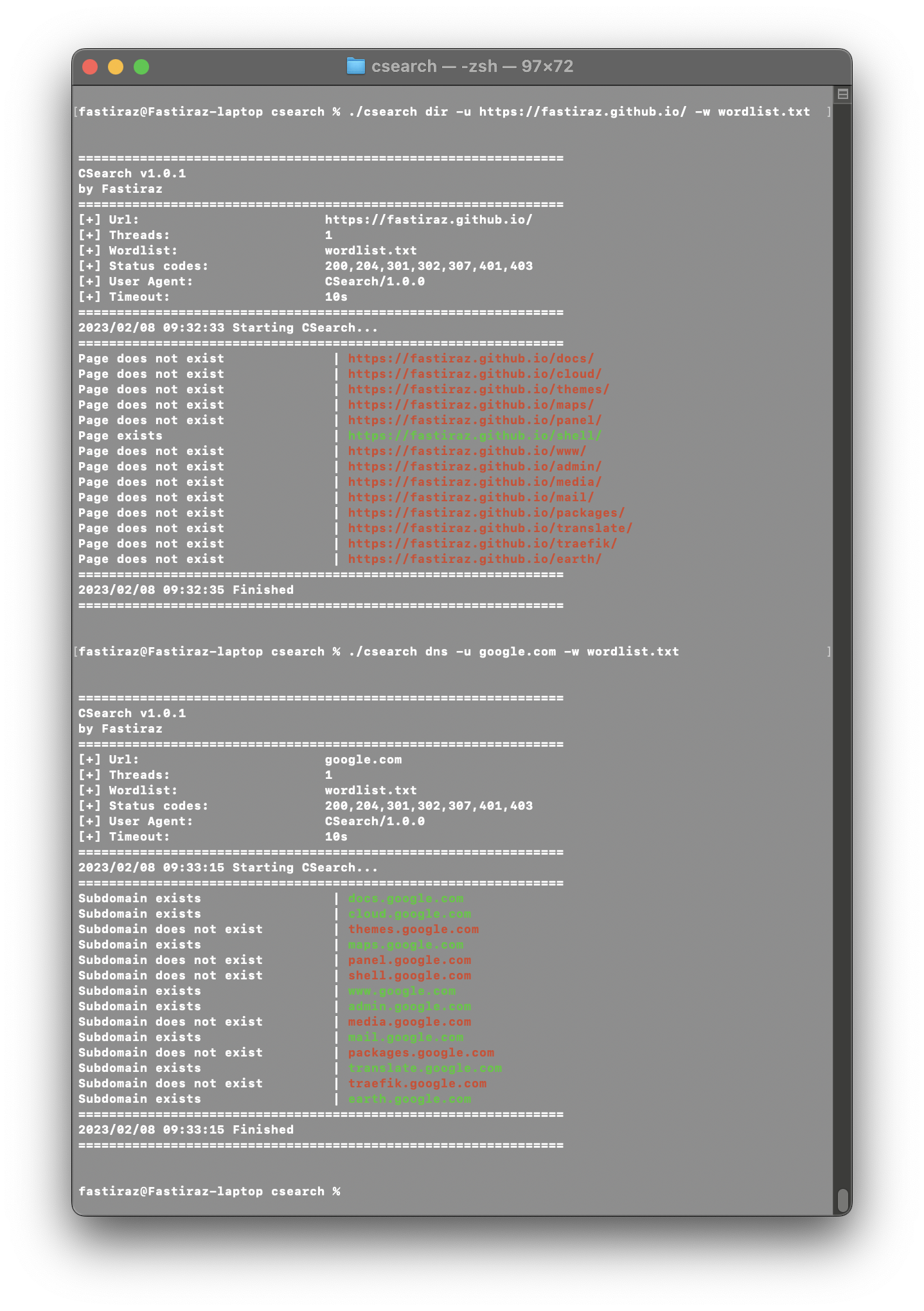
Task: Click docs.google.com in the results
Action: click(405, 898)
